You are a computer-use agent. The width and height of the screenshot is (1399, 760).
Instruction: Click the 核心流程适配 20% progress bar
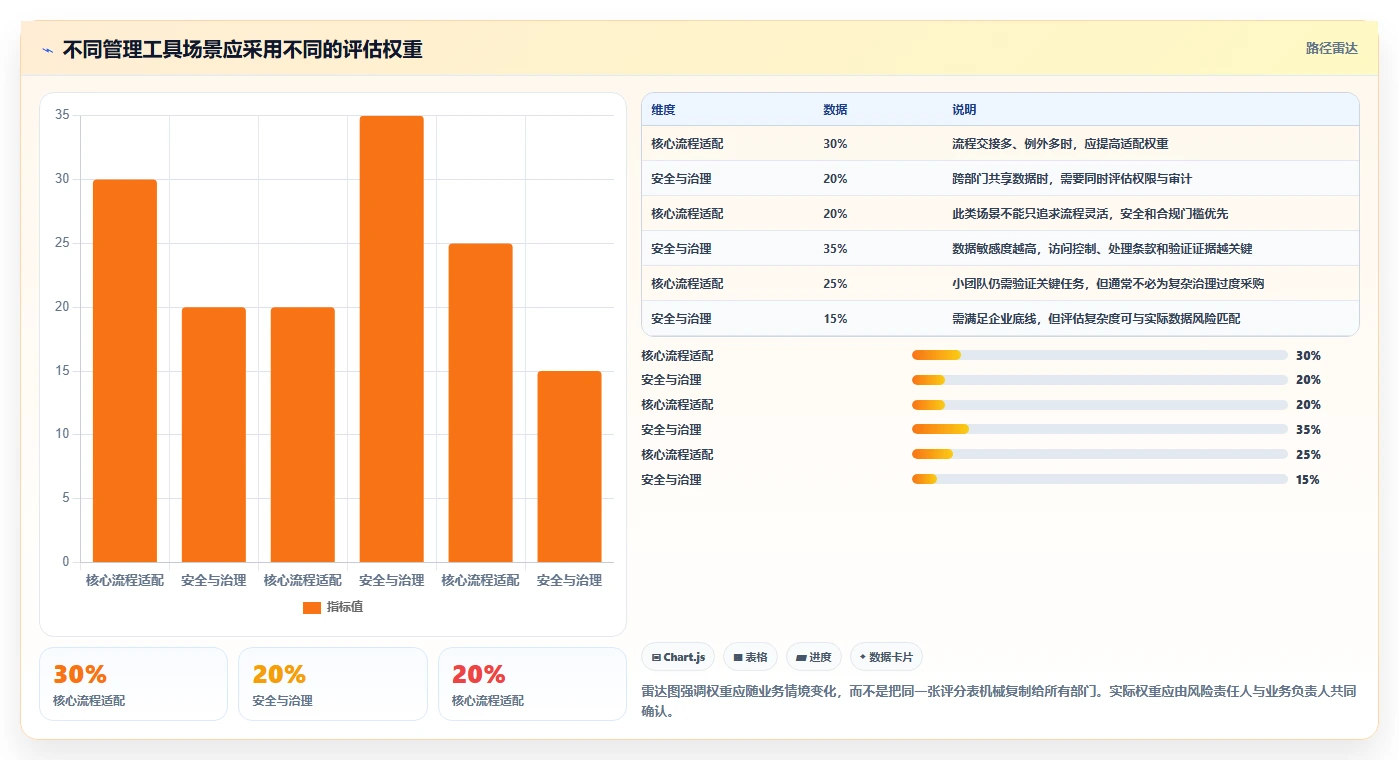tap(1100, 405)
